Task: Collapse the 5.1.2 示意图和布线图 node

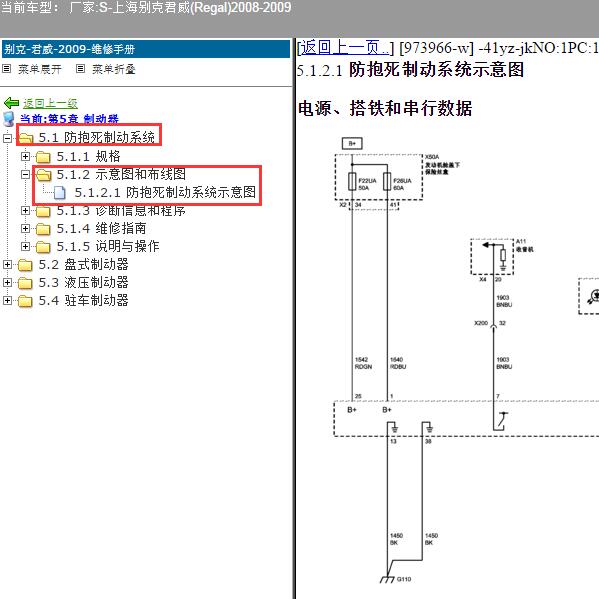Action: [25, 174]
